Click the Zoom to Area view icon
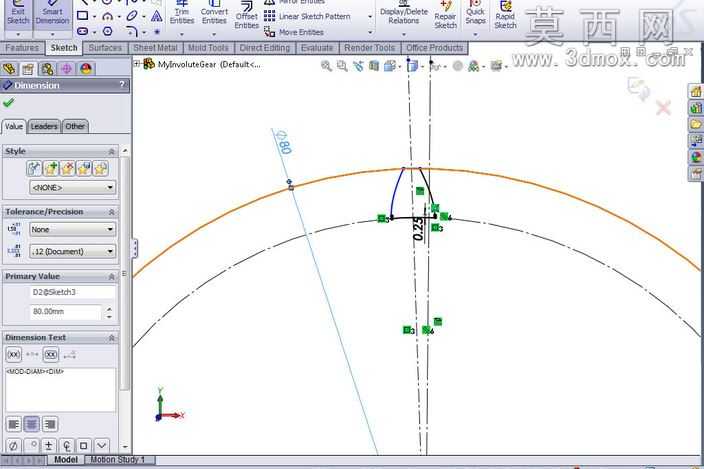Screen dimensions: 704x469 point(342,66)
